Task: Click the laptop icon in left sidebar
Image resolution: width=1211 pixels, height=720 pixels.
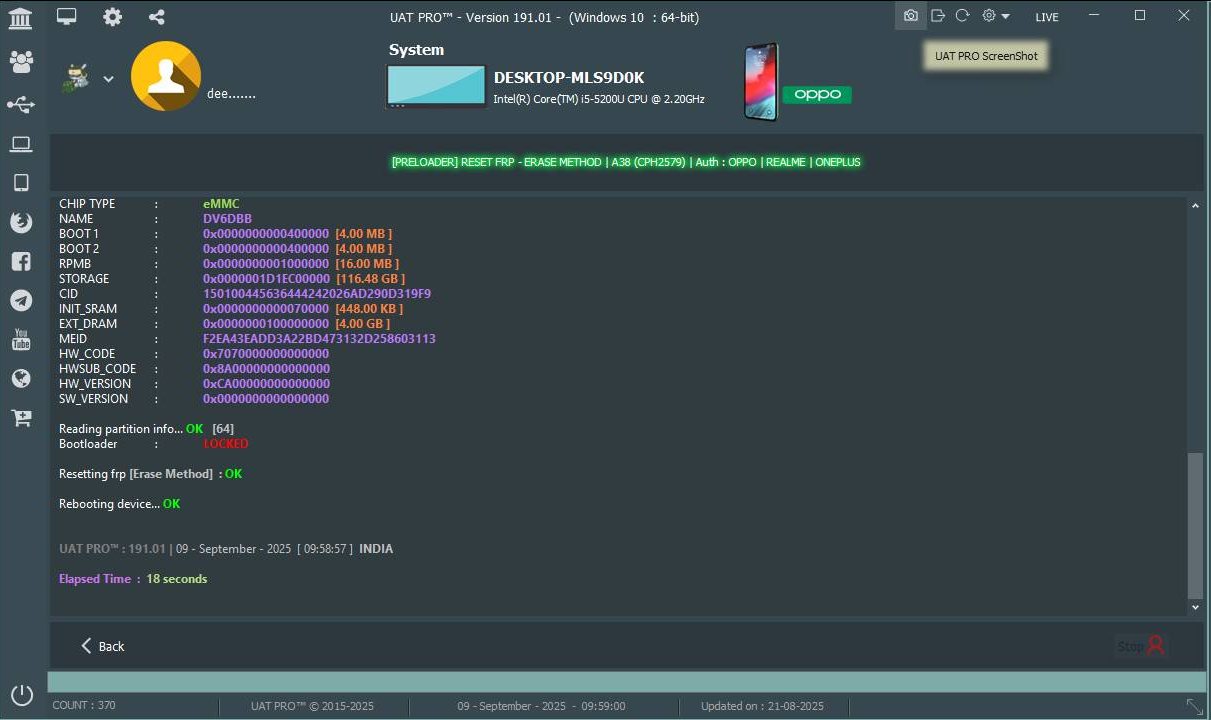Action: click(21, 145)
